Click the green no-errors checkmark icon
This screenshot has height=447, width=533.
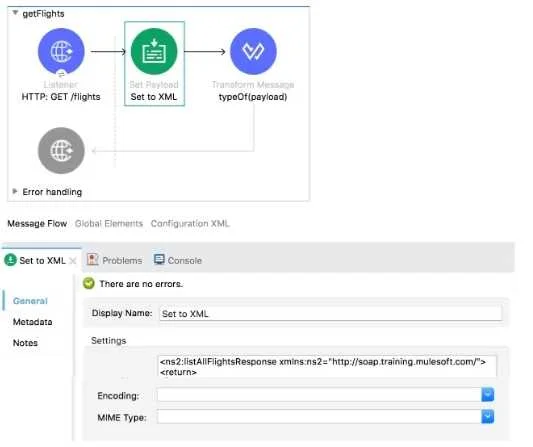coord(89,283)
